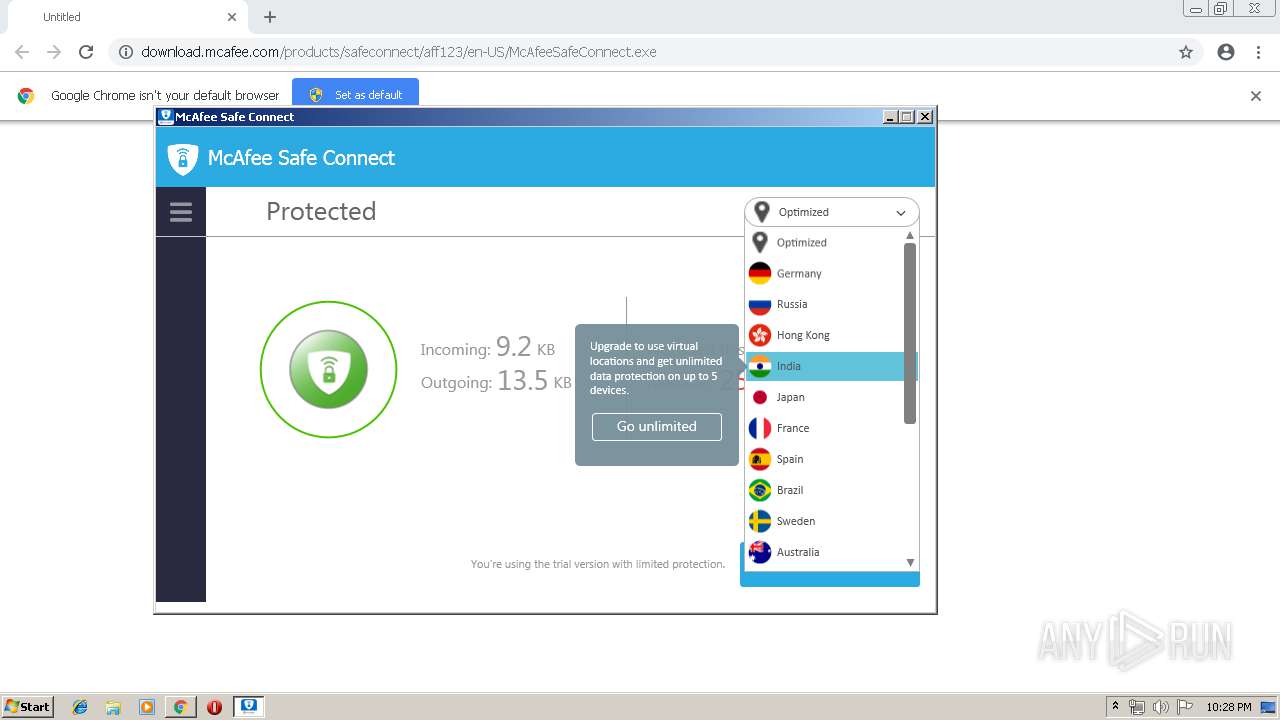Click the Outgoing 13.5 KB value
Viewport: 1280px width, 720px height.
click(534, 381)
